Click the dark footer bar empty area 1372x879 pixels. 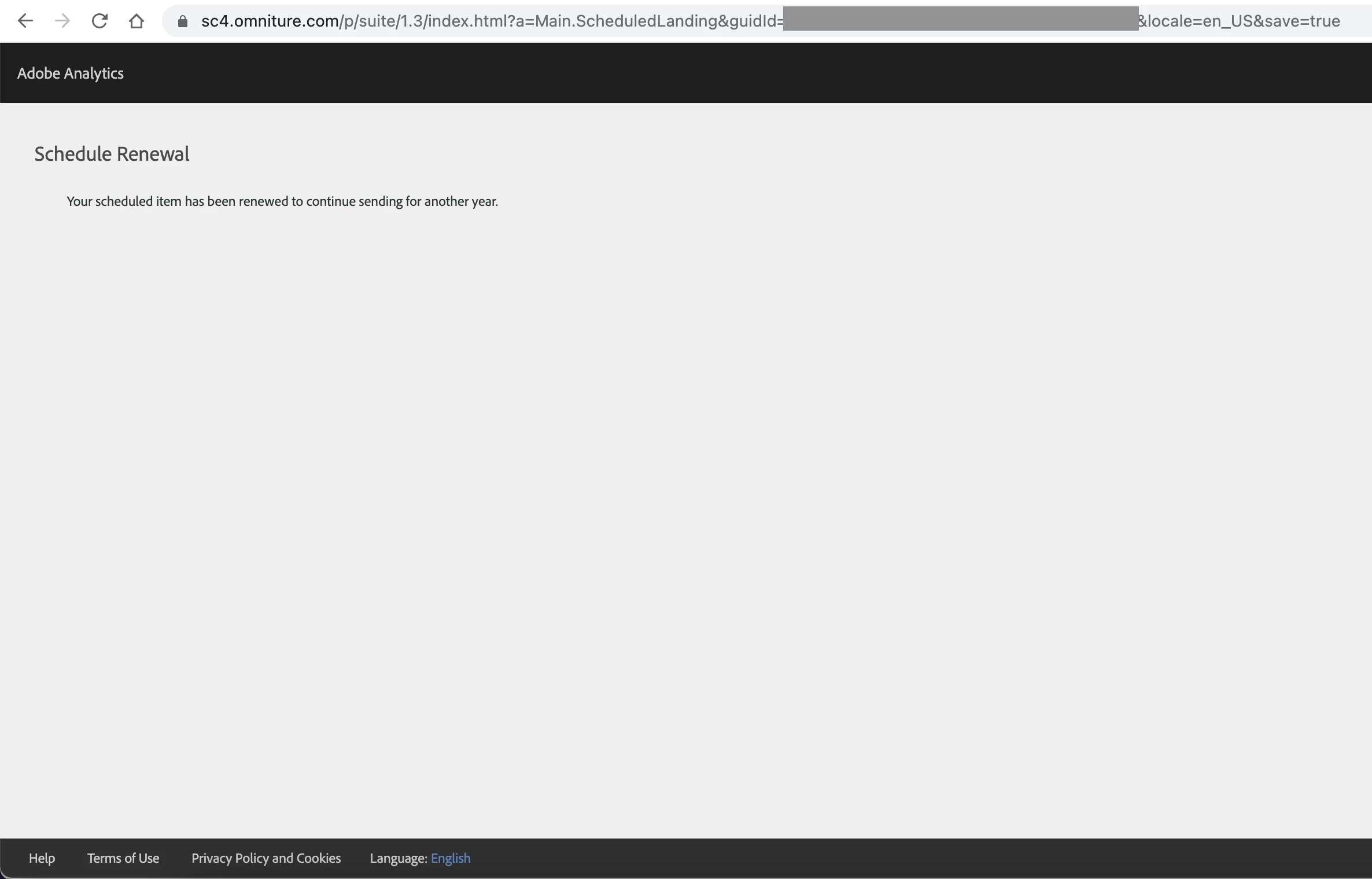[x=925, y=858]
